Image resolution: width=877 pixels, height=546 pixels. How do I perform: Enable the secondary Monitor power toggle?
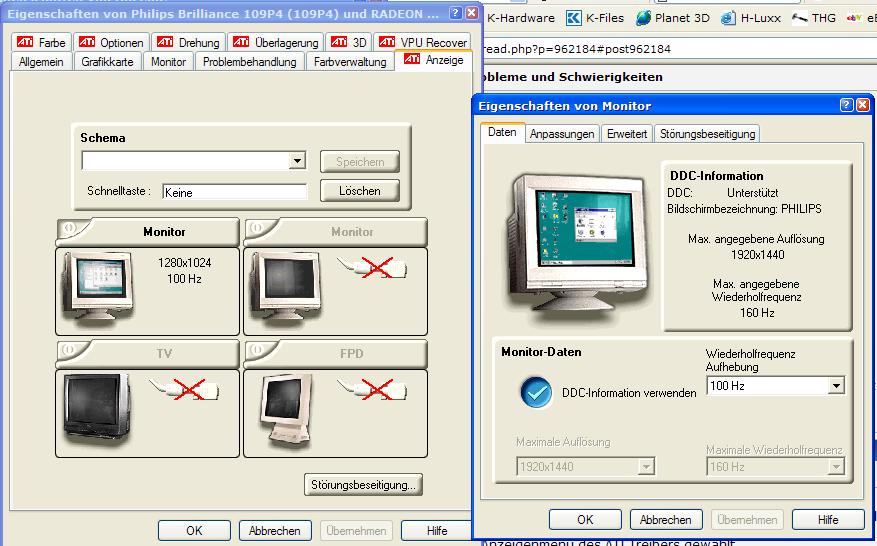(x=257, y=228)
